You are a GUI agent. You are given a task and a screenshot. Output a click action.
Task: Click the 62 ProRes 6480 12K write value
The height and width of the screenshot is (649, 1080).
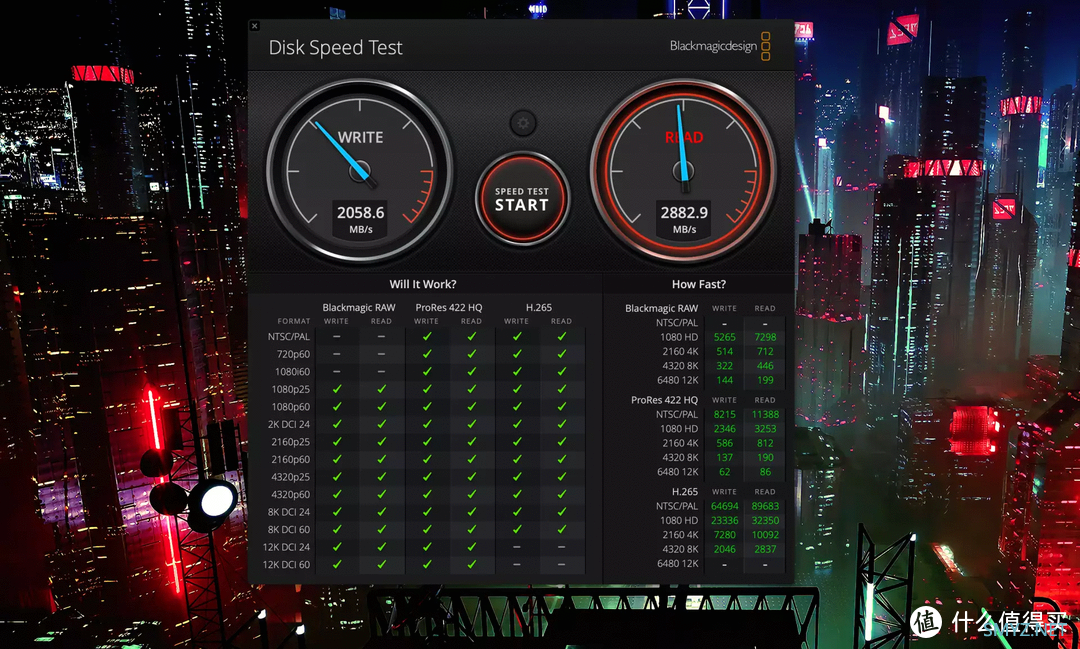pos(725,472)
